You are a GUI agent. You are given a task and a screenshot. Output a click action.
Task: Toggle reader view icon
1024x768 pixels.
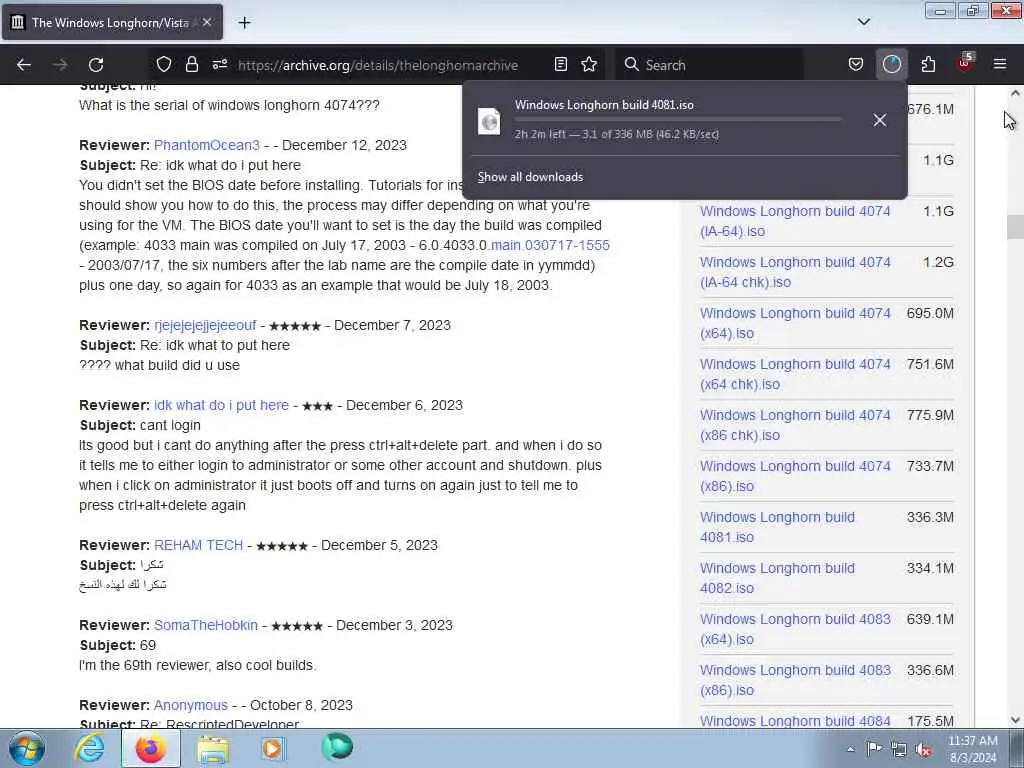(560, 65)
